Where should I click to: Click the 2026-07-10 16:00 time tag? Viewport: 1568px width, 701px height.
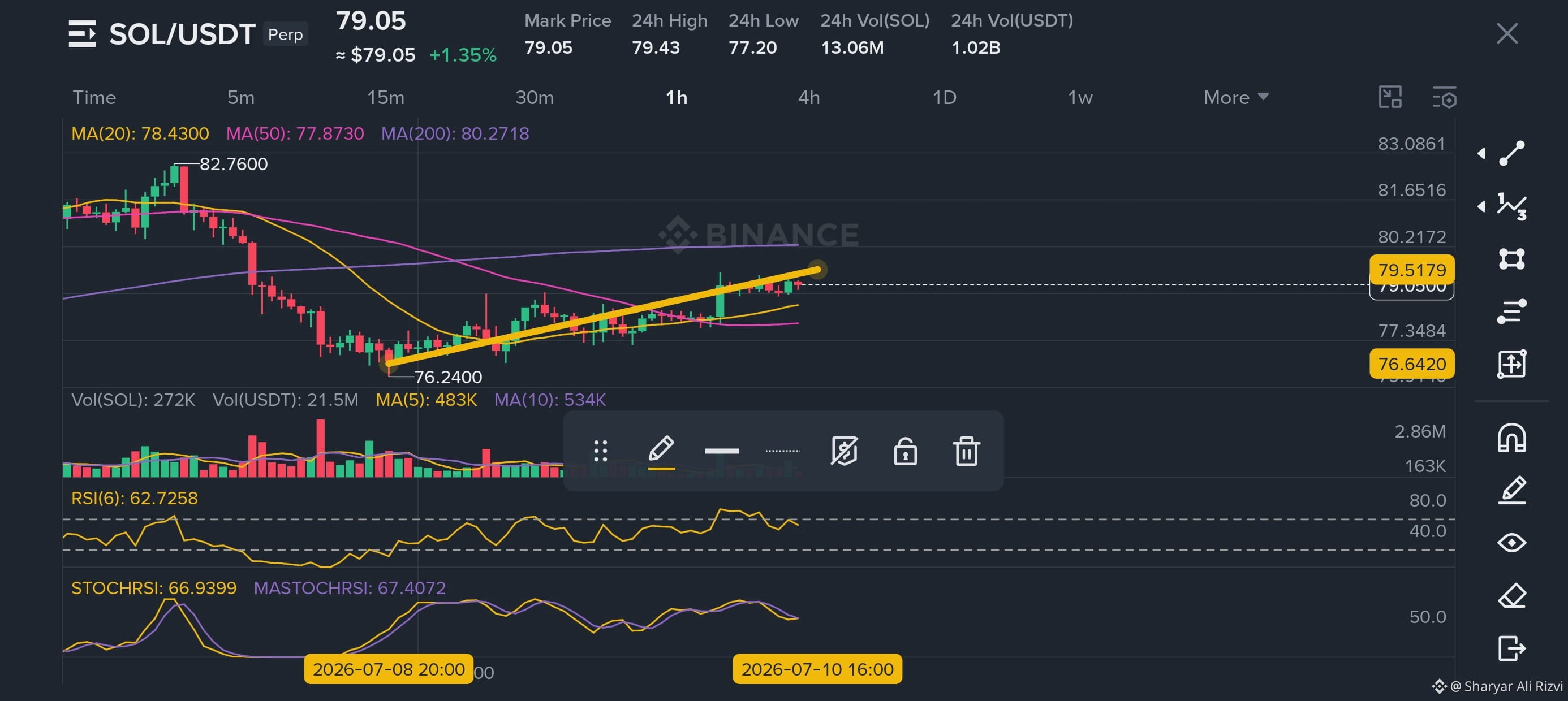click(817, 669)
